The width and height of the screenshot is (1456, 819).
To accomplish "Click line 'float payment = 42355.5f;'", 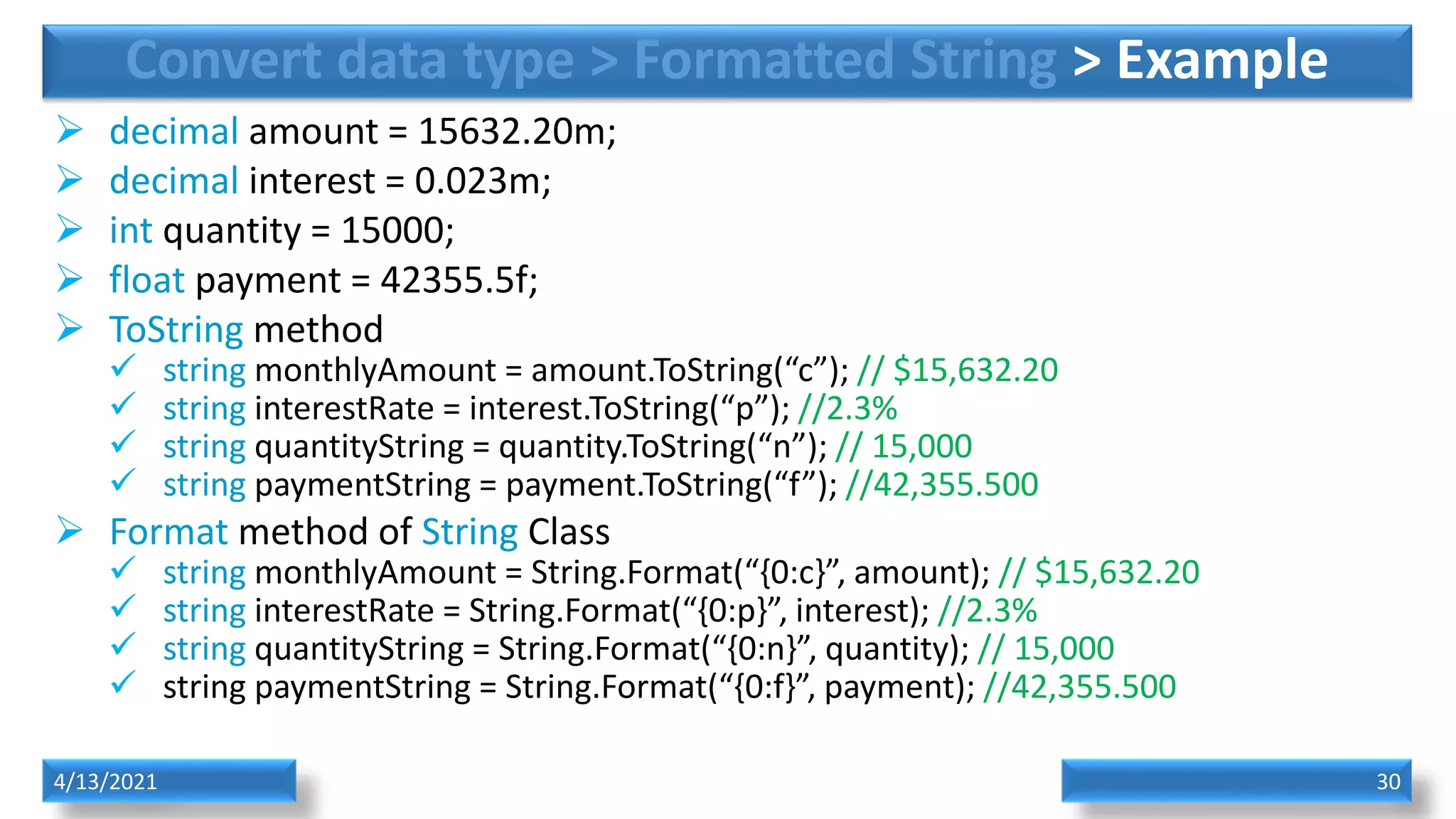I will tap(323, 279).
